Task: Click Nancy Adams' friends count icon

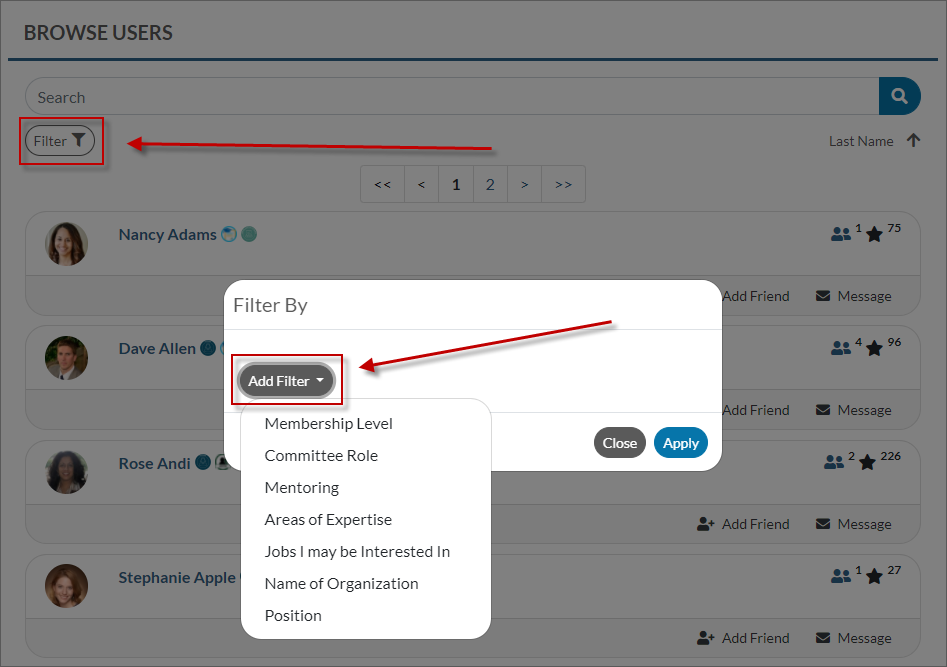Action: [840, 234]
